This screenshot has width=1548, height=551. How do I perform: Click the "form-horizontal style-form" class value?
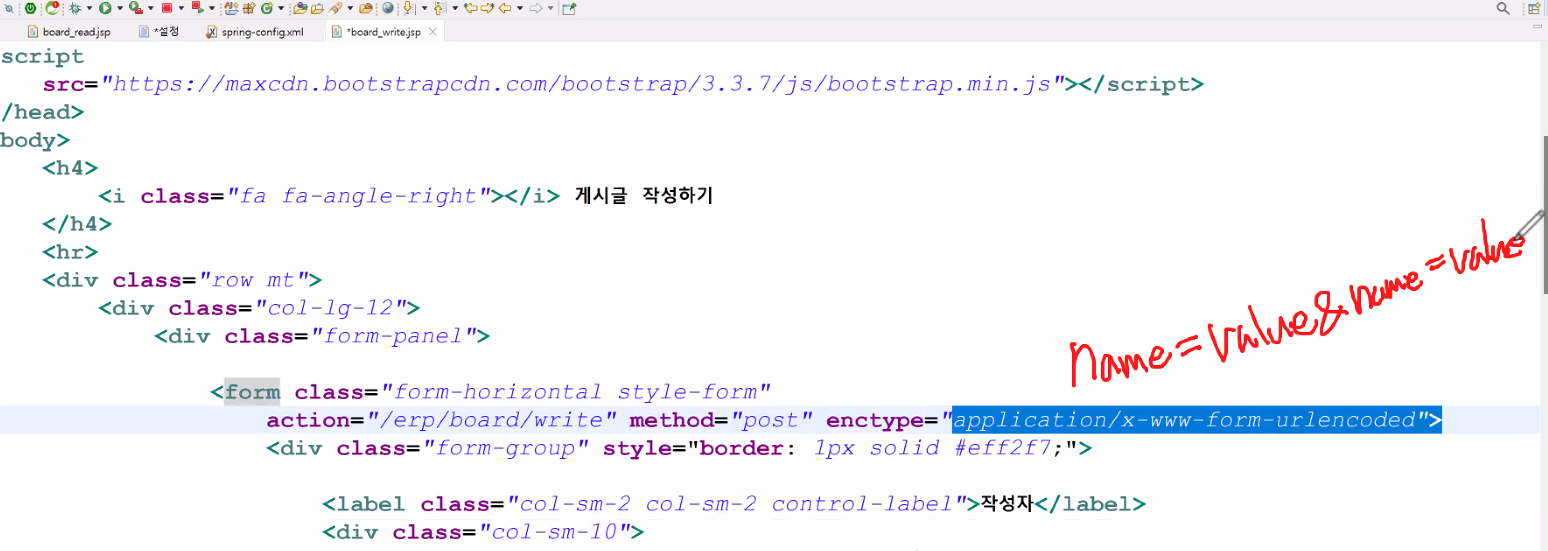[584, 392]
